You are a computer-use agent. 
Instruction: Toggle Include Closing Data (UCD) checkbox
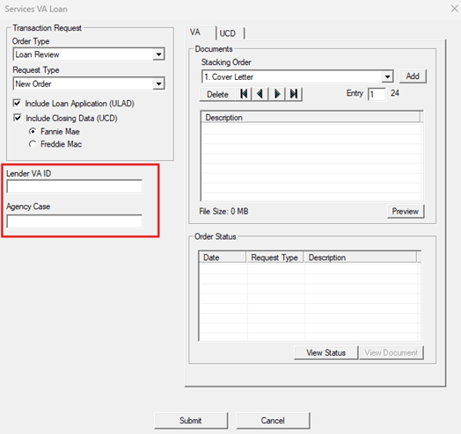pos(17,118)
